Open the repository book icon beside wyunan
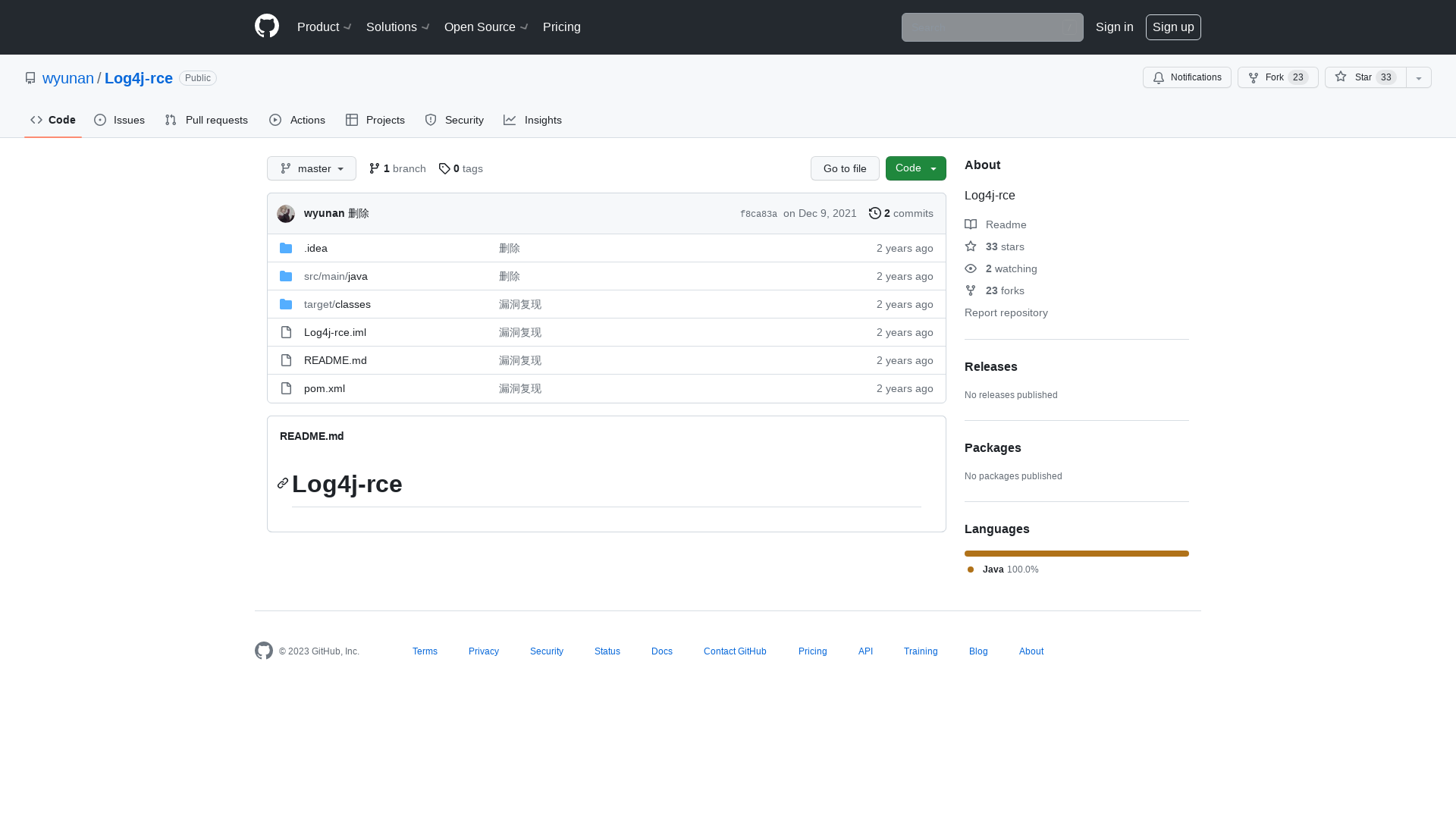 (30, 78)
